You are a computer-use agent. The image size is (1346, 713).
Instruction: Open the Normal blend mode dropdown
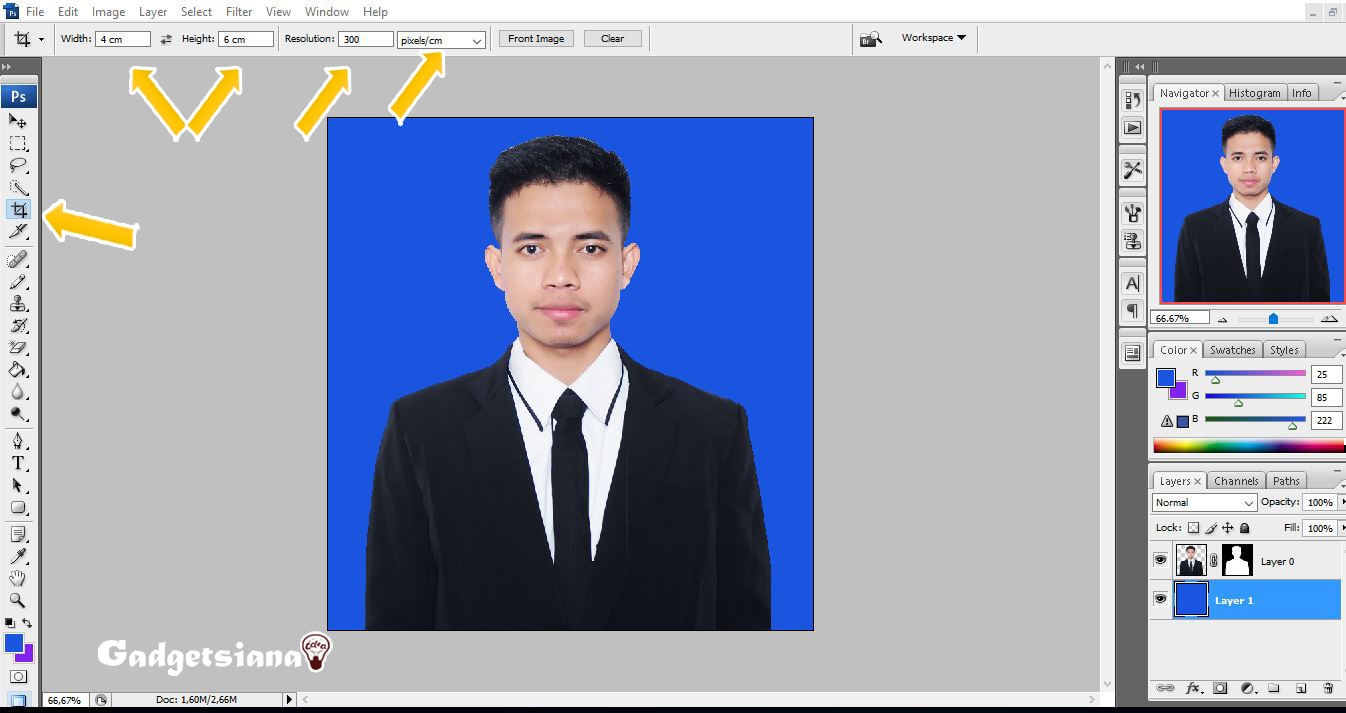1203,502
